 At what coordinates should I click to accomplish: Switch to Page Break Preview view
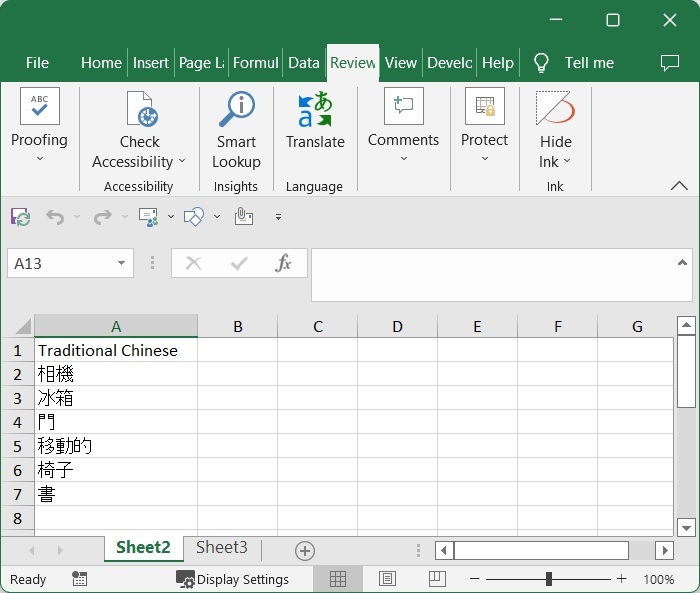[x=436, y=579]
